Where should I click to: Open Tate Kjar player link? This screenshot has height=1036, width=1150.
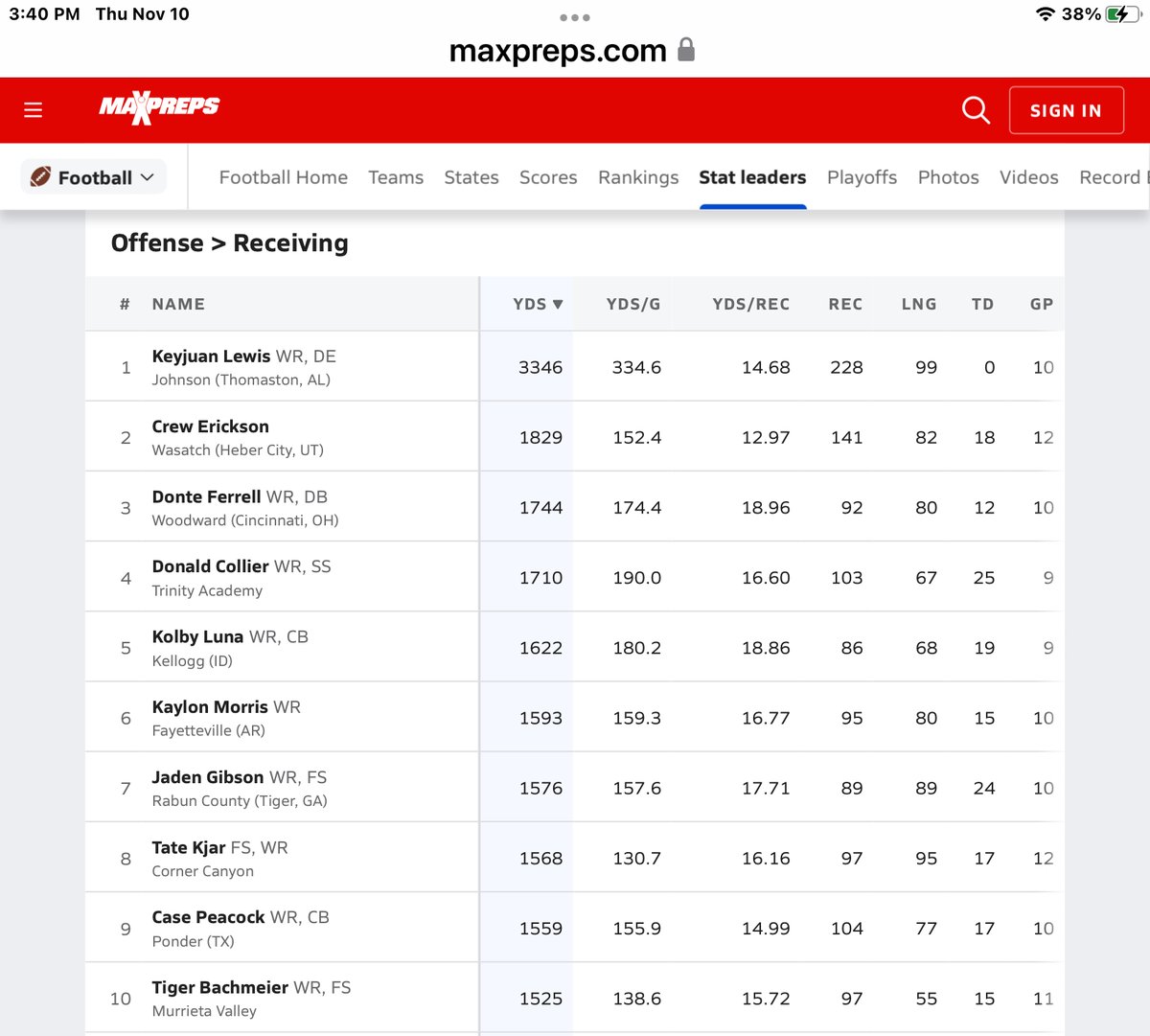(189, 847)
